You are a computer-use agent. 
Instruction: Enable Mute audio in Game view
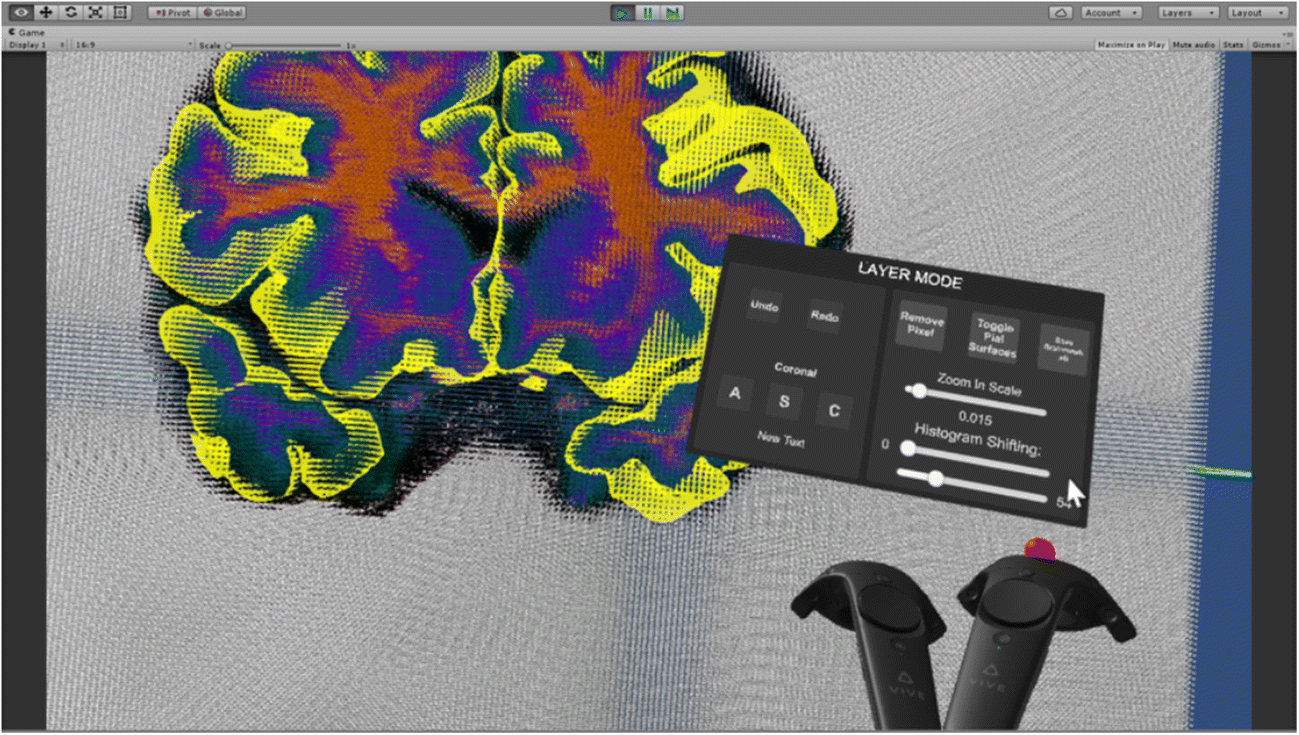pyautogui.click(x=1193, y=45)
